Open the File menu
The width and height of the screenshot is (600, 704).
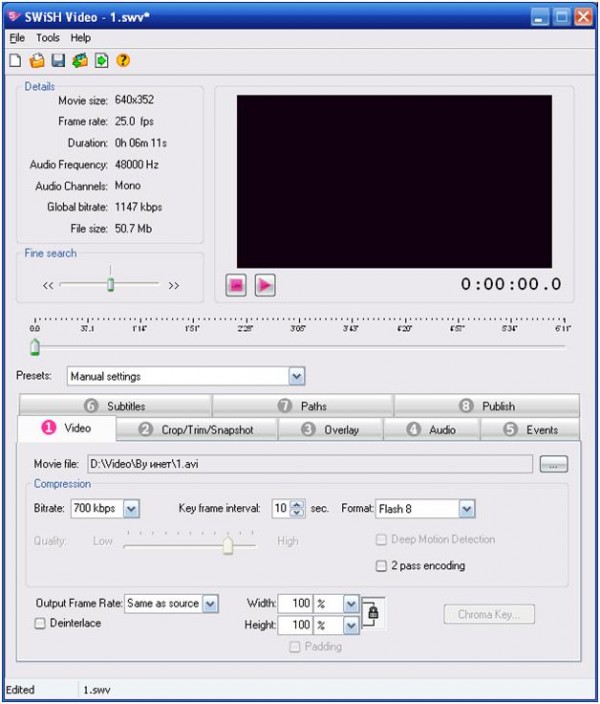click(x=17, y=38)
